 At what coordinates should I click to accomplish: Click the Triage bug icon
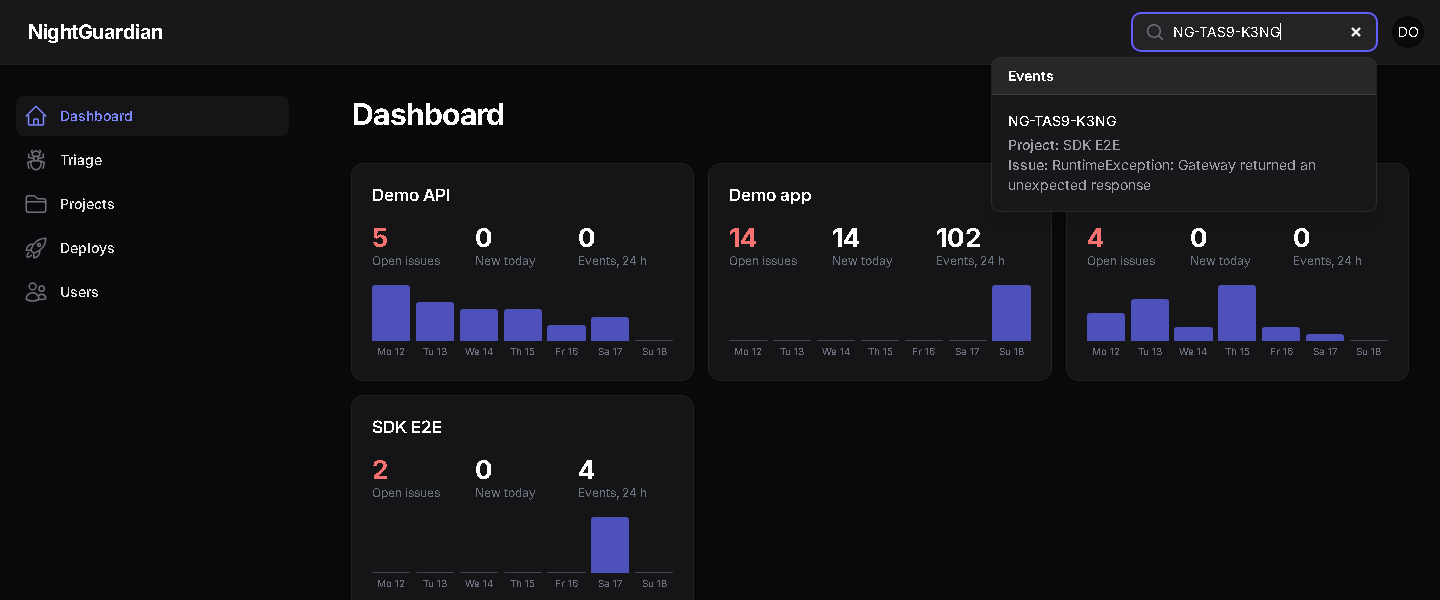coord(36,160)
